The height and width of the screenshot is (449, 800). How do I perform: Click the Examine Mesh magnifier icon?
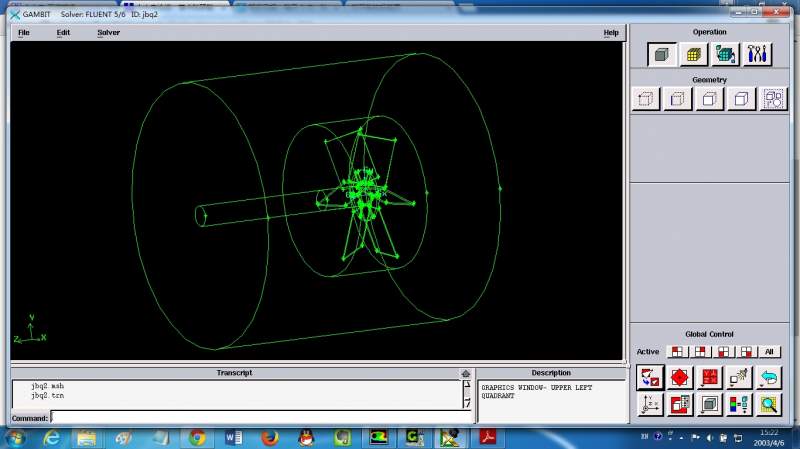point(769,405)
